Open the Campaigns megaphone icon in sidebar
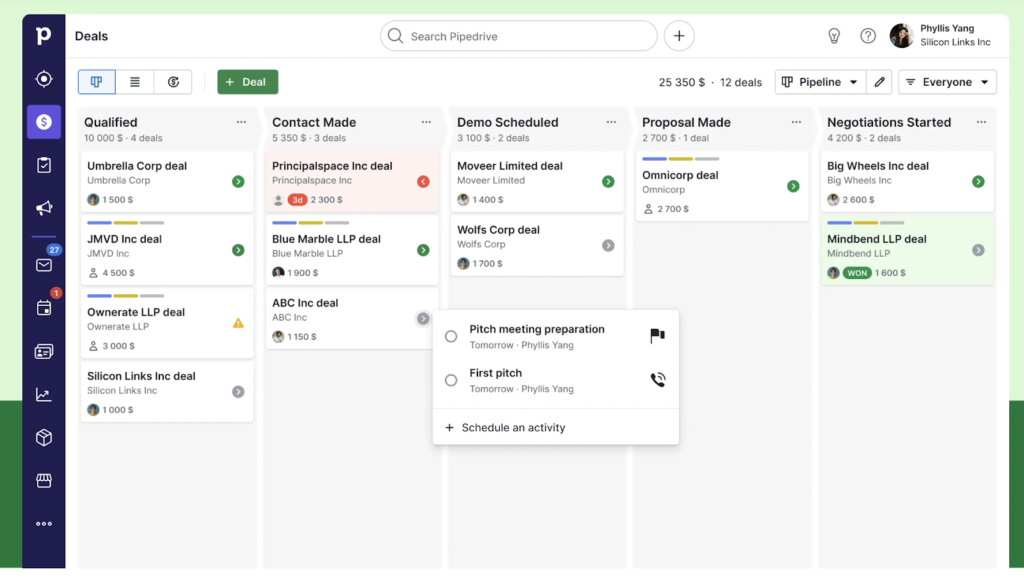Image resolution: width=1024 pixels, height=581 pixels. point(43,208)
